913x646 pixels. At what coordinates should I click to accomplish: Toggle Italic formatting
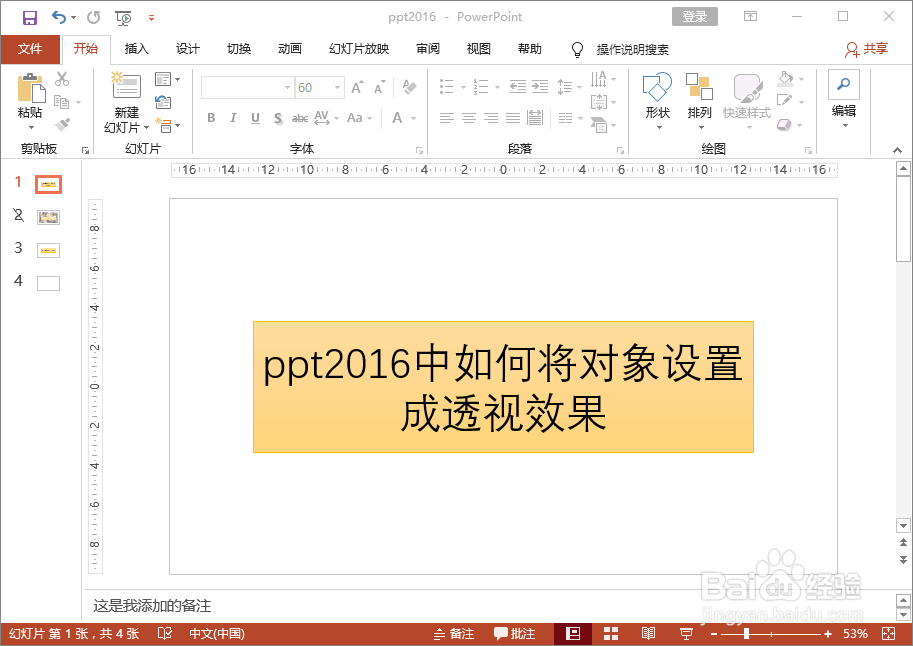tap(233, 118)
